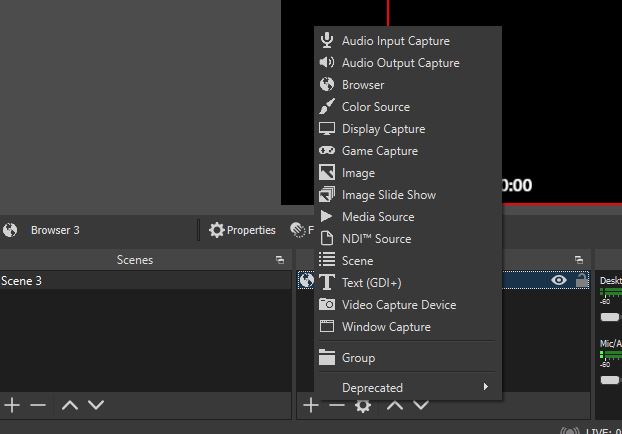622x434 pixels.
Task: Open Properties button for Browser 3
Action: (x=242, y=230)
